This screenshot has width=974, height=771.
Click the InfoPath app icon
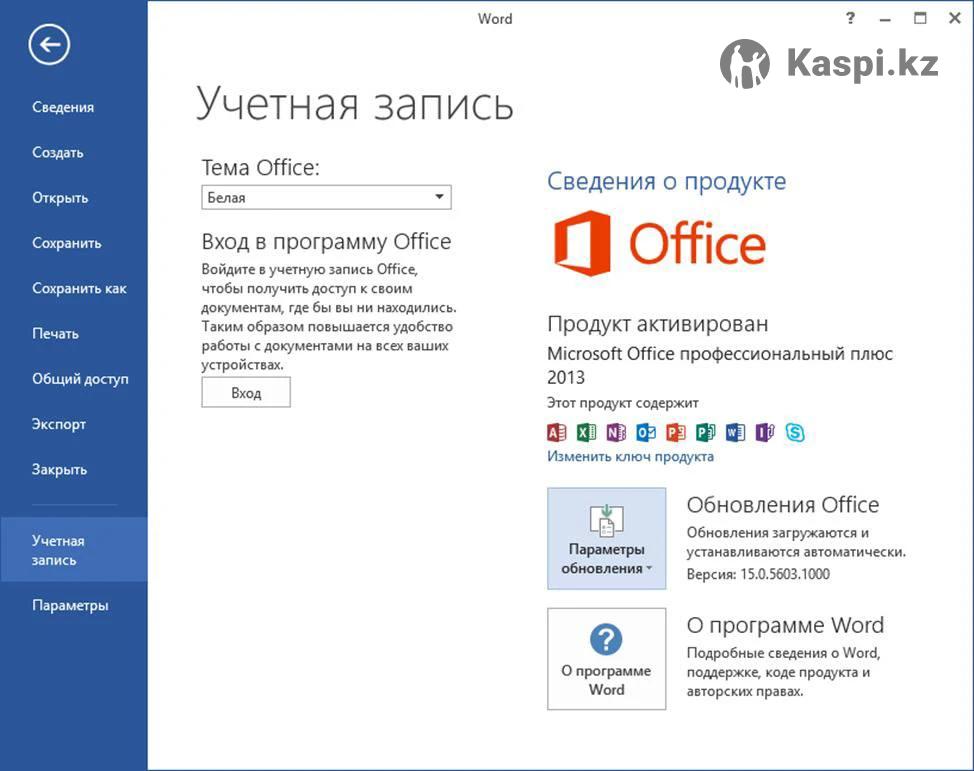766,432
